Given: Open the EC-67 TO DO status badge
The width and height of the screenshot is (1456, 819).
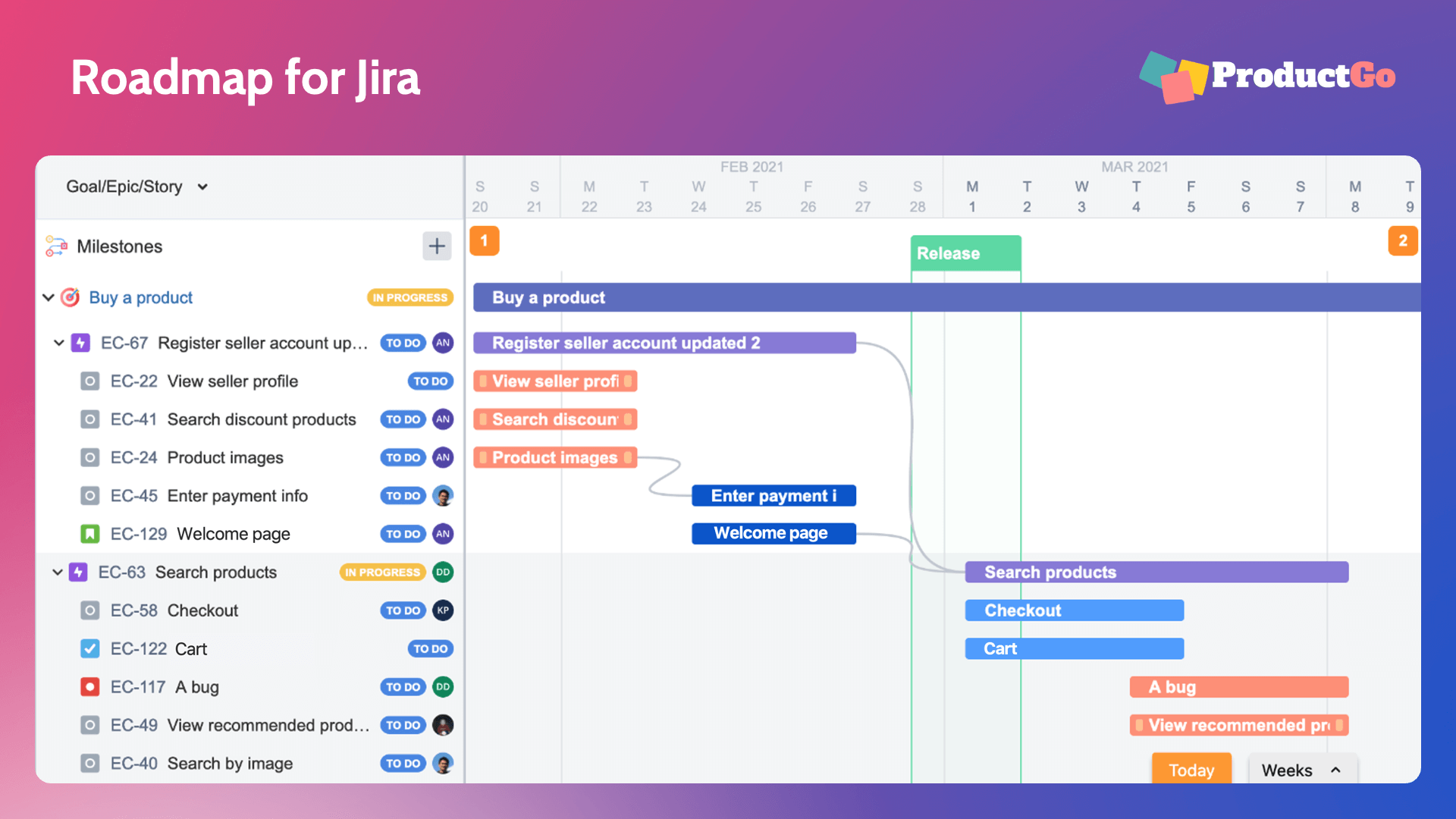Looking at the screenshot, I should tap(403, 343).
